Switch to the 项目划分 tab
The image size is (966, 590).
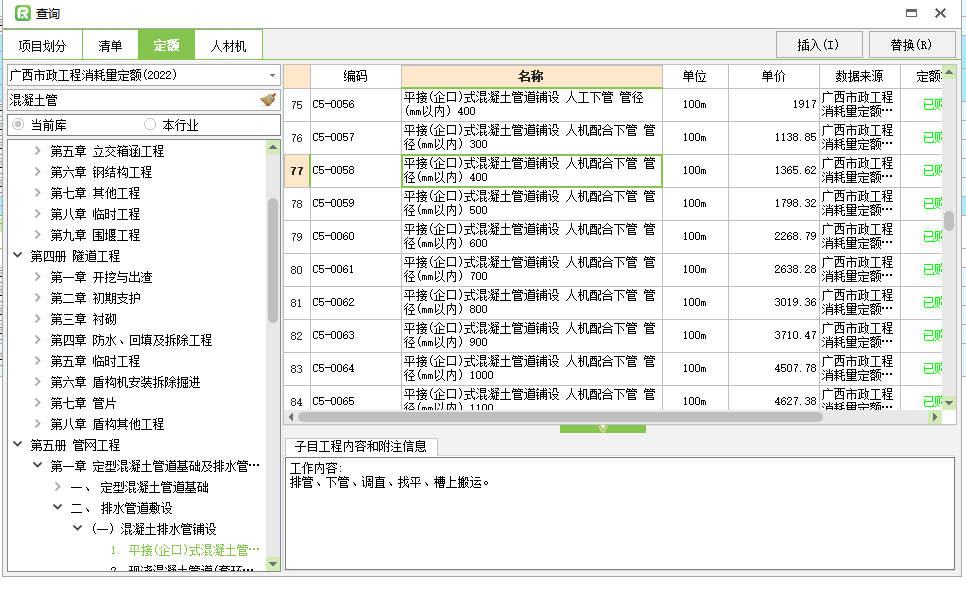point(43,45)
